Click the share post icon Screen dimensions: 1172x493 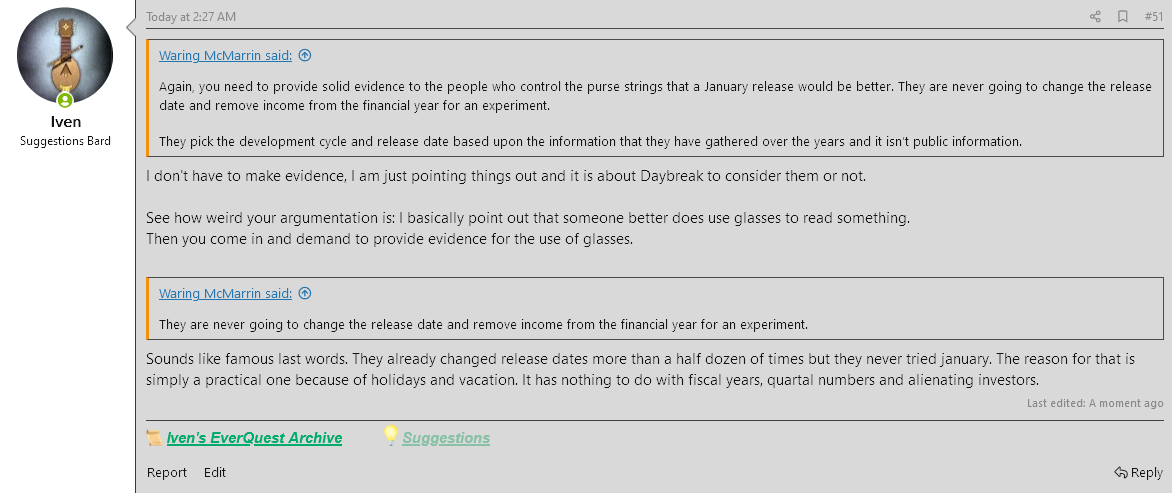[x=1095, y=17]
